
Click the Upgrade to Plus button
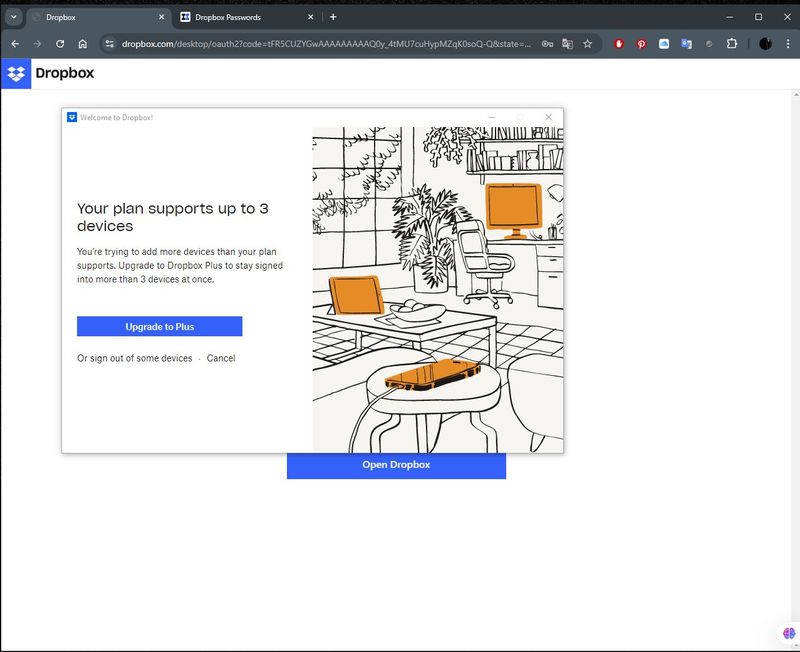tap(160, 327)
